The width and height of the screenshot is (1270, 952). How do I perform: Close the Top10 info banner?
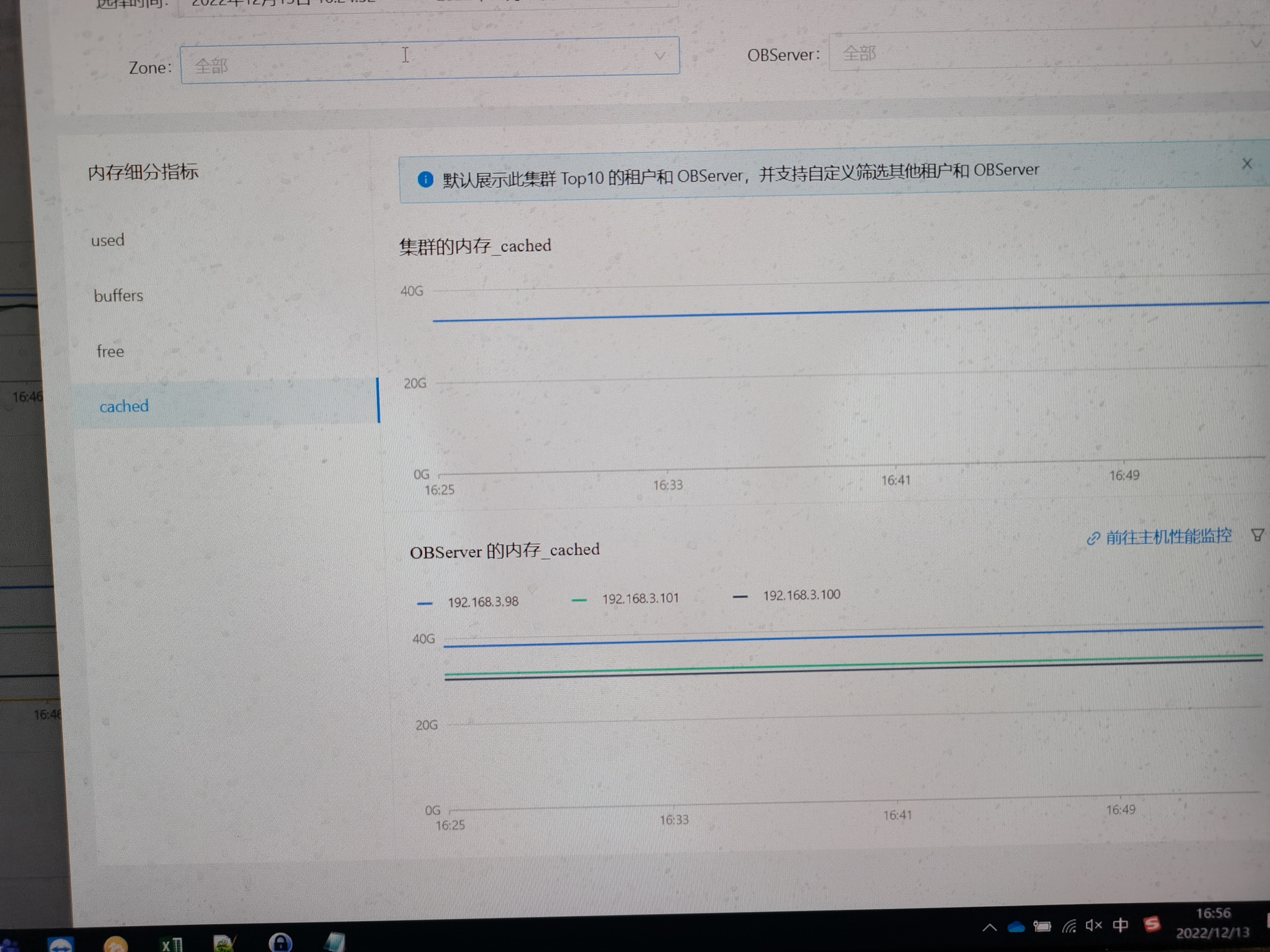(1247, 164)
